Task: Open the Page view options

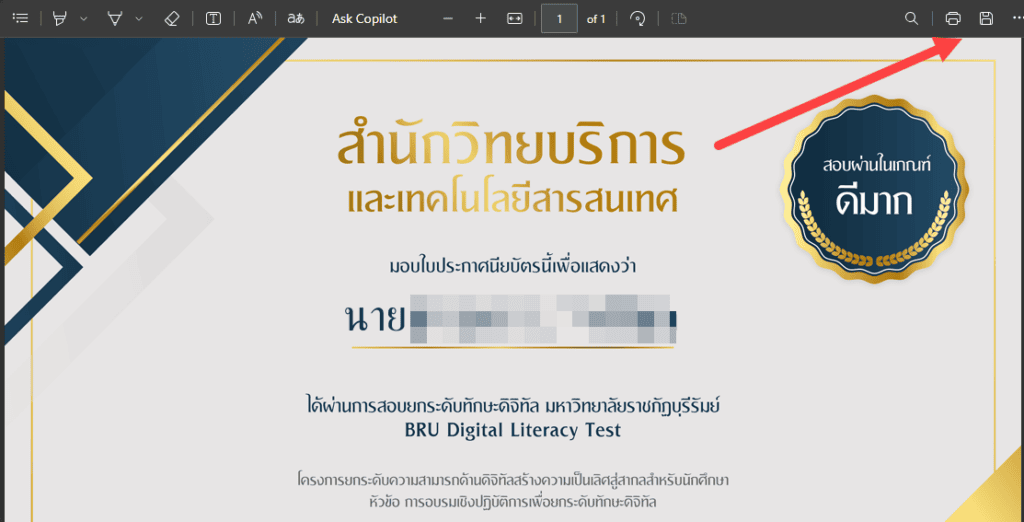Action: (679, 19)
